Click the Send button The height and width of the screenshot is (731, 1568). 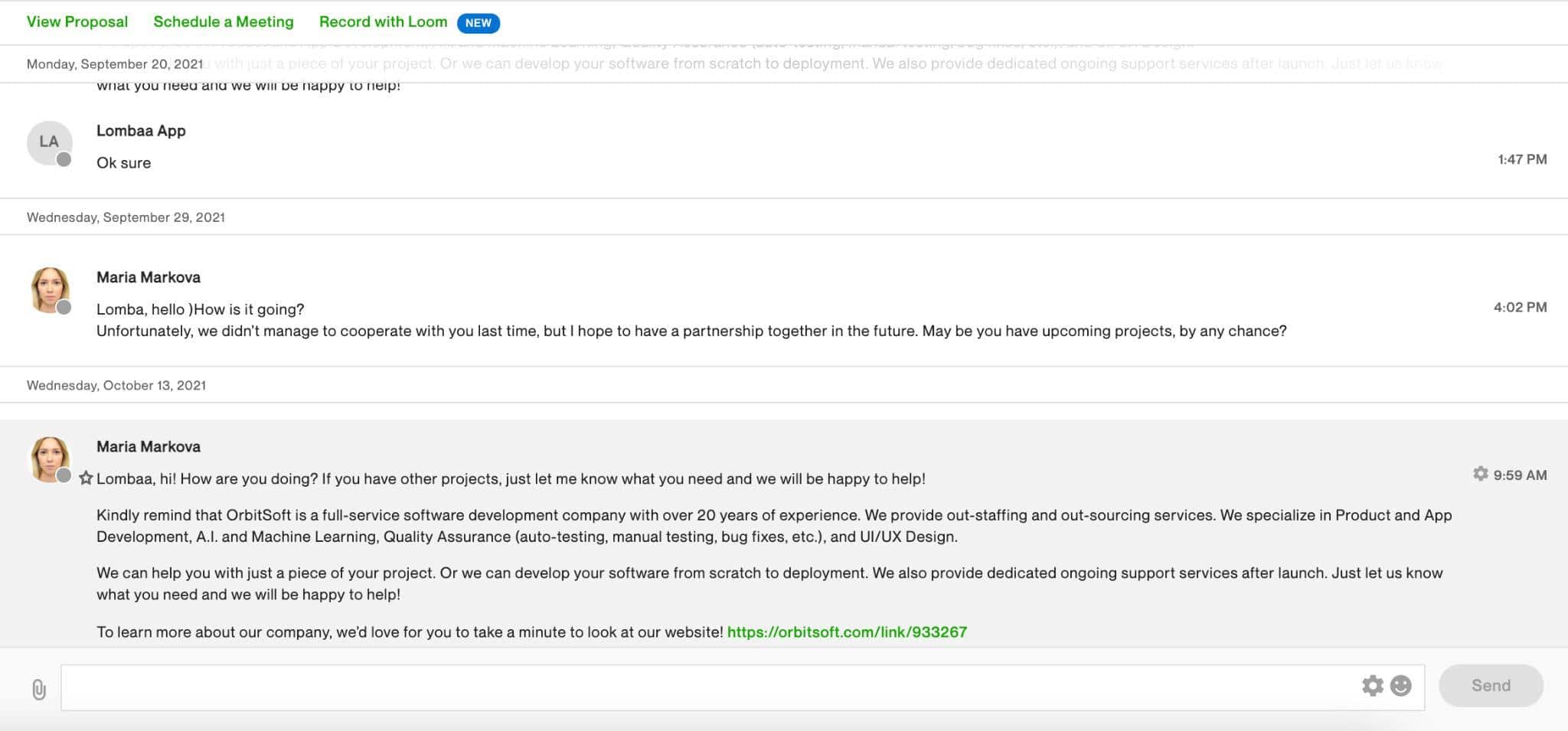(1491, 685)
